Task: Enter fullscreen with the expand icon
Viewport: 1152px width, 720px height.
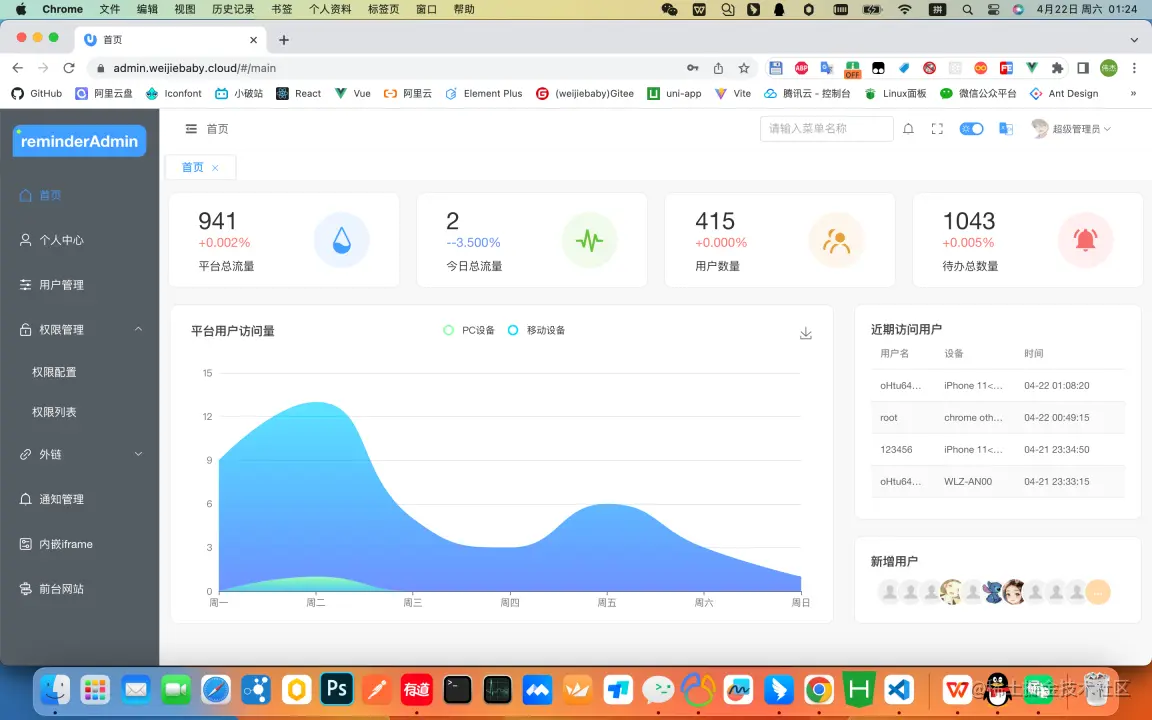Action: point(937,129)
